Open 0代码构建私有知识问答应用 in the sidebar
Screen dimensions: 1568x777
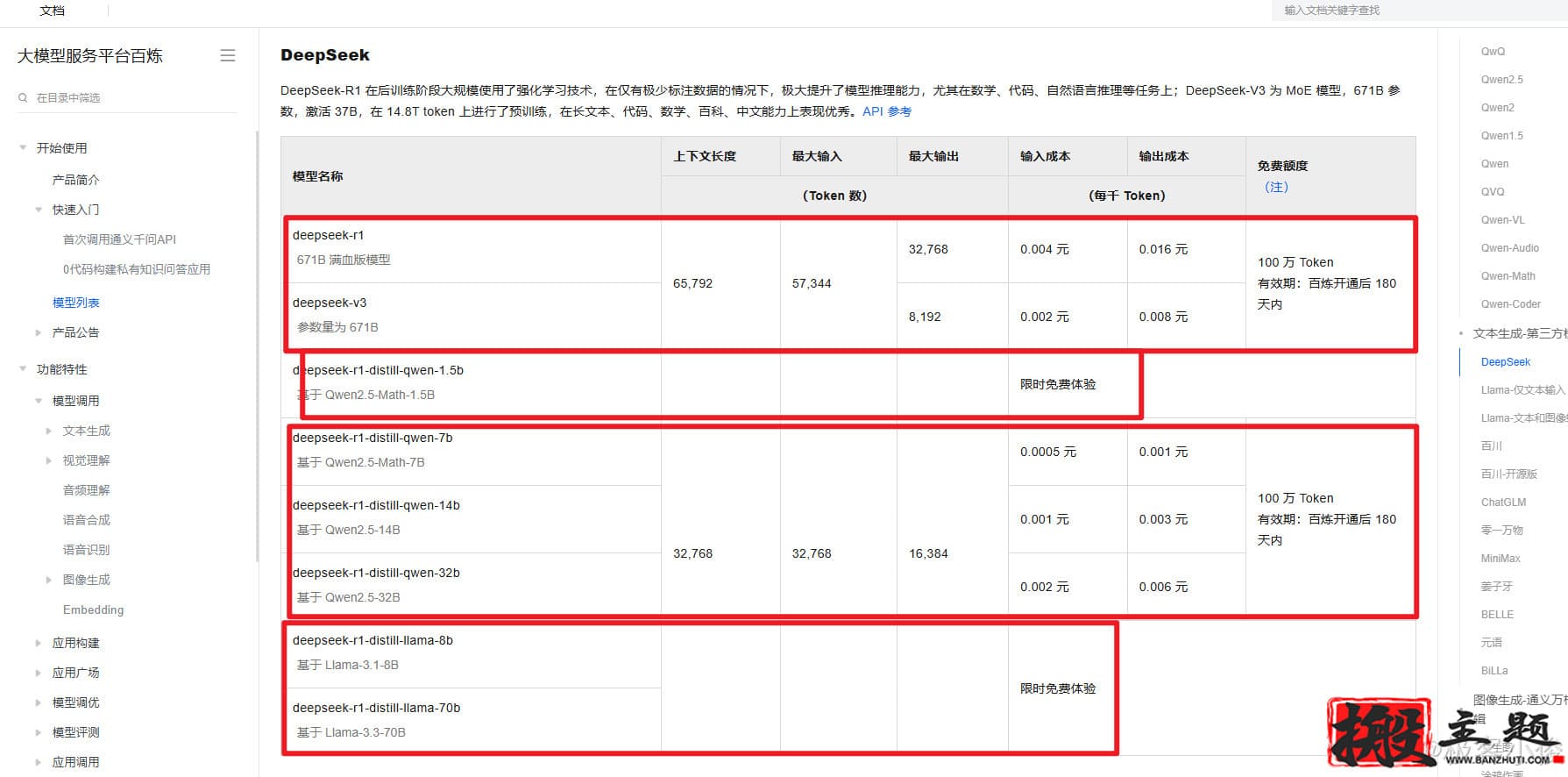(137, 269)
